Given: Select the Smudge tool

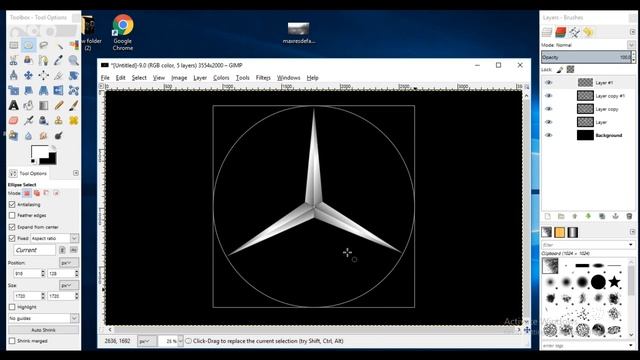Looking at the screenshot, I should [43, 136].
